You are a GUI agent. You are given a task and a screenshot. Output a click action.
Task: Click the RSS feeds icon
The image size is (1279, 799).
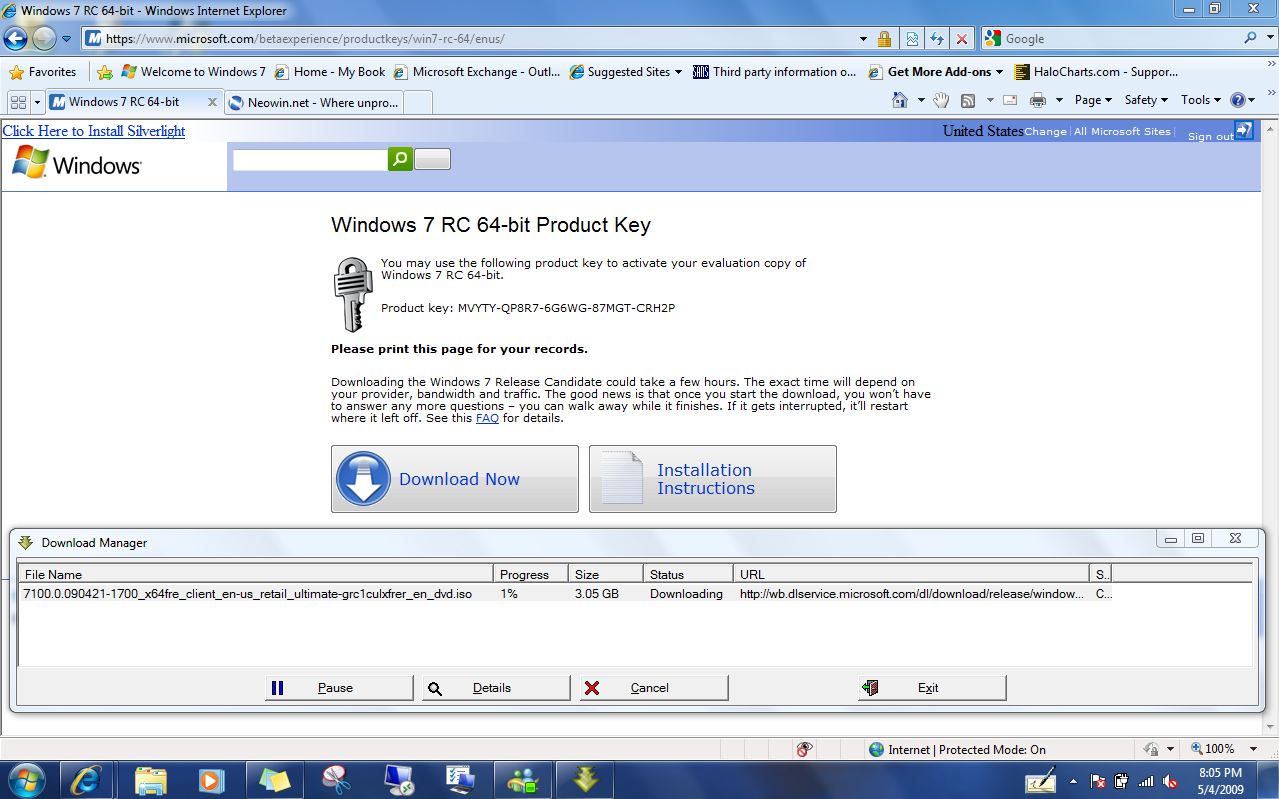967,100
